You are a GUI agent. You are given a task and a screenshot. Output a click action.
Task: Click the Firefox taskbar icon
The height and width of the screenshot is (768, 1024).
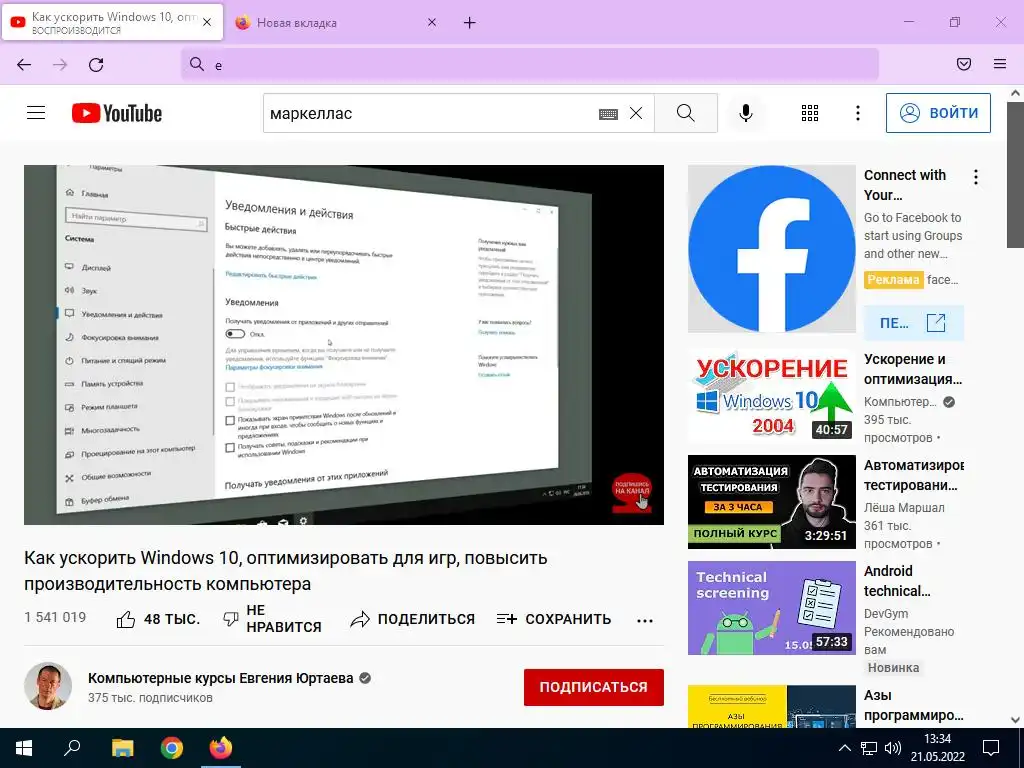(220, 748)
